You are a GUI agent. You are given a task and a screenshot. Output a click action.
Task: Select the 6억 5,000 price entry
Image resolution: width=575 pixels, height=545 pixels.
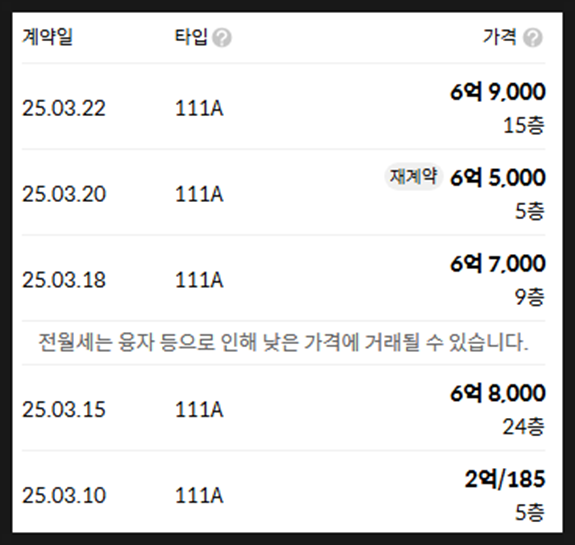tap(498, 178)
